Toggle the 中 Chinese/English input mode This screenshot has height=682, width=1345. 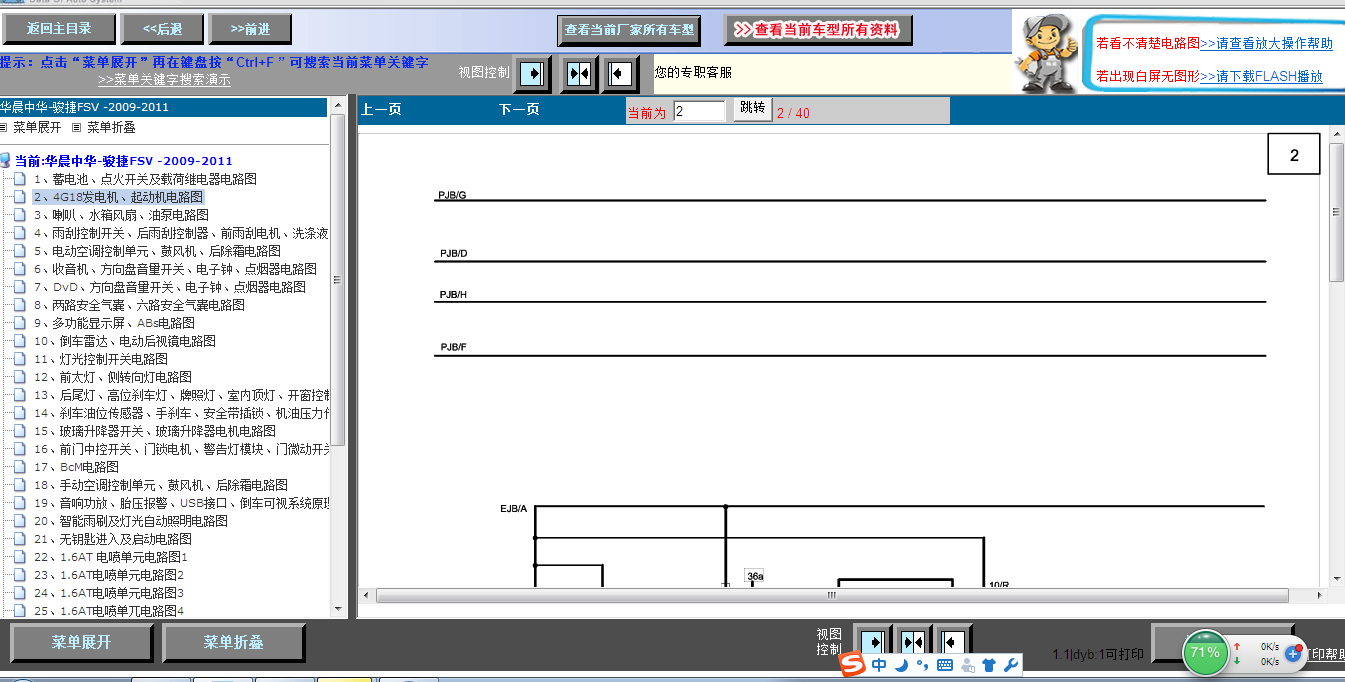point(879,665)
